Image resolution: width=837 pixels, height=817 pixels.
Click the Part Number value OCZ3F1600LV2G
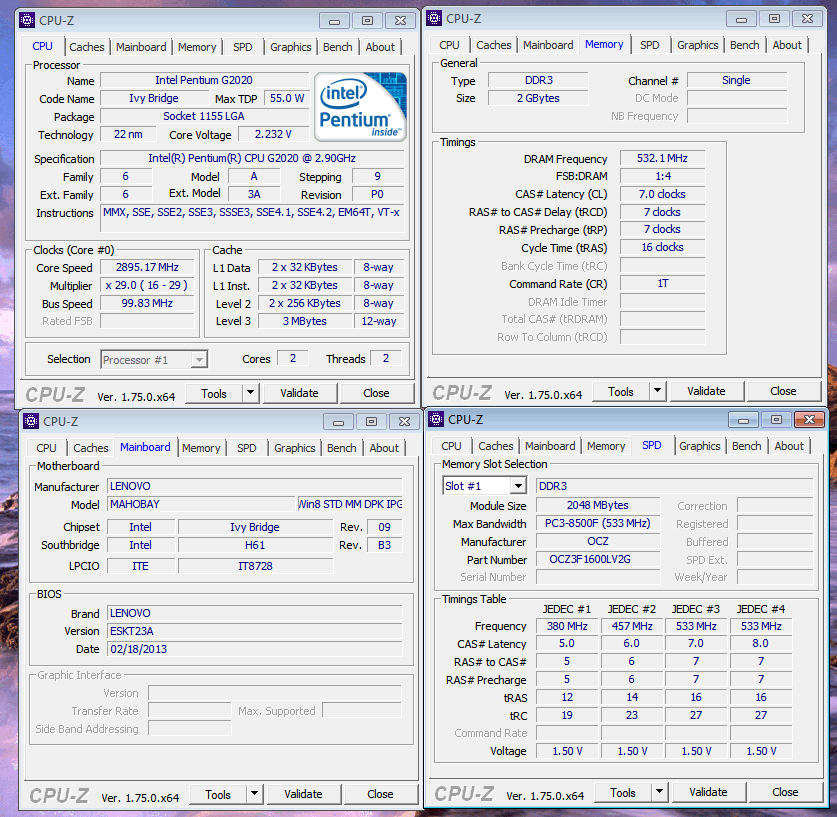coord(598,559)
